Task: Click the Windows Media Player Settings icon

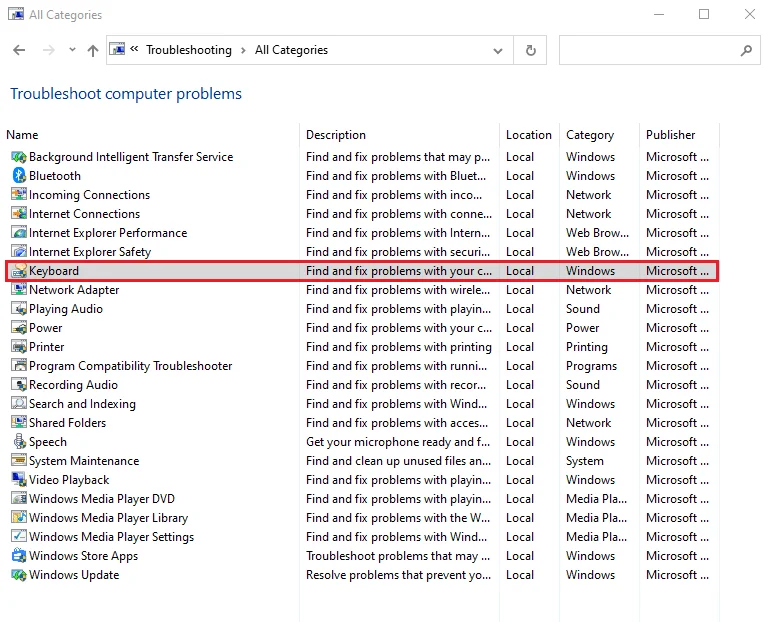Action: [x=19, y=537]
